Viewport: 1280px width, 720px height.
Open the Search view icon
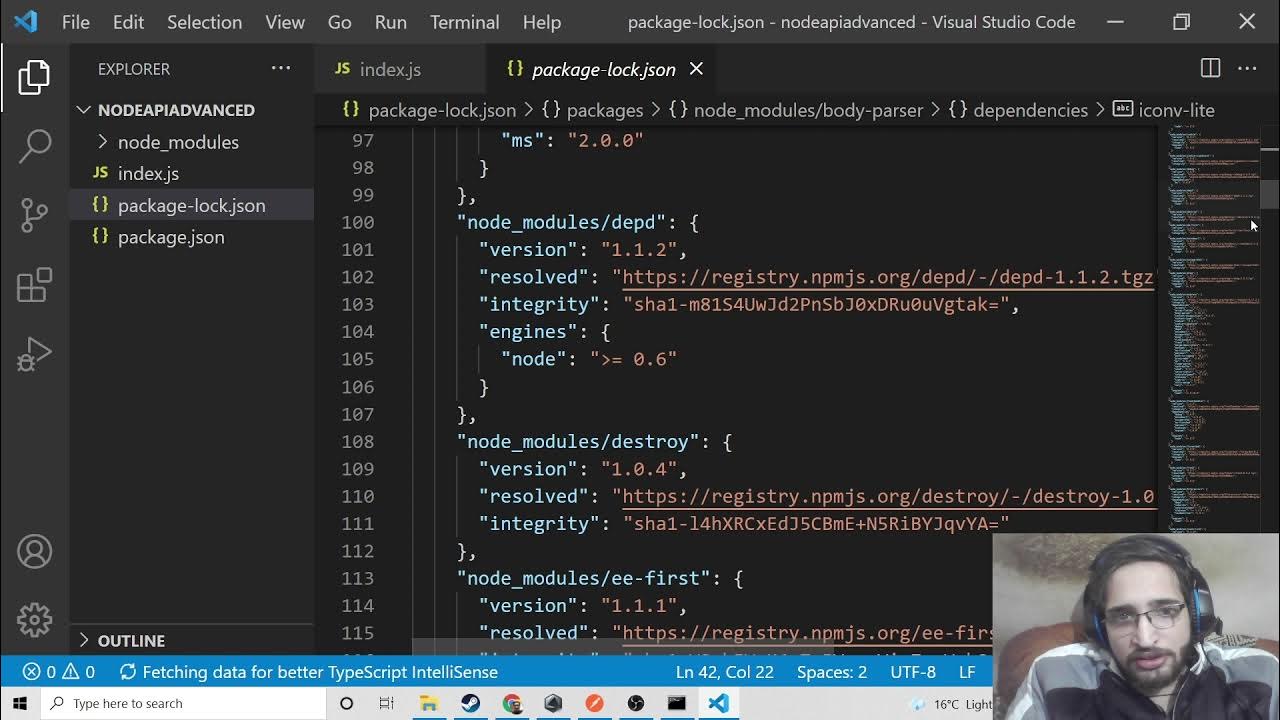coord(34,146)
